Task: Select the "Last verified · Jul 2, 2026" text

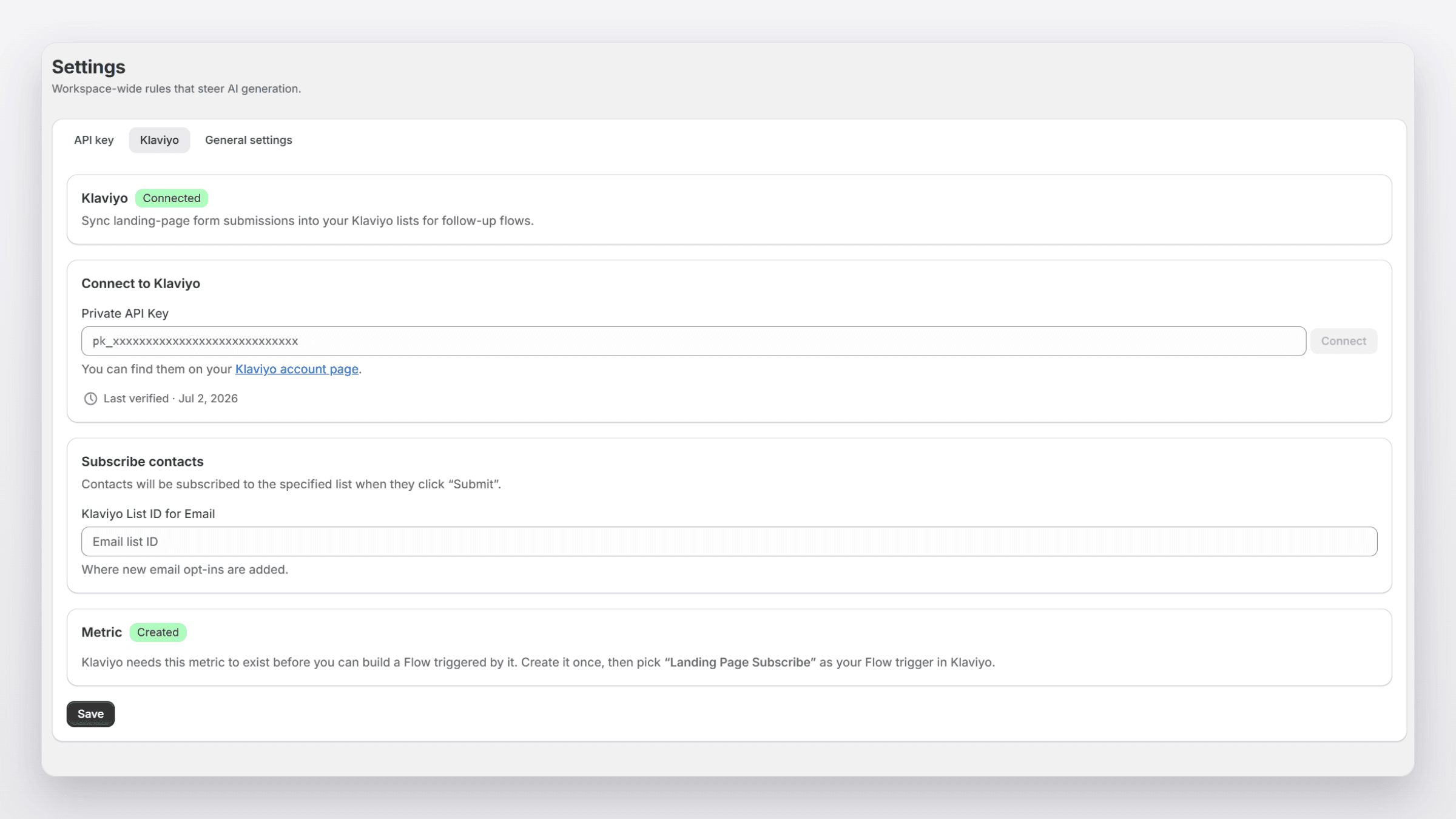Action: pyautogui.click(x=170, y=399)
